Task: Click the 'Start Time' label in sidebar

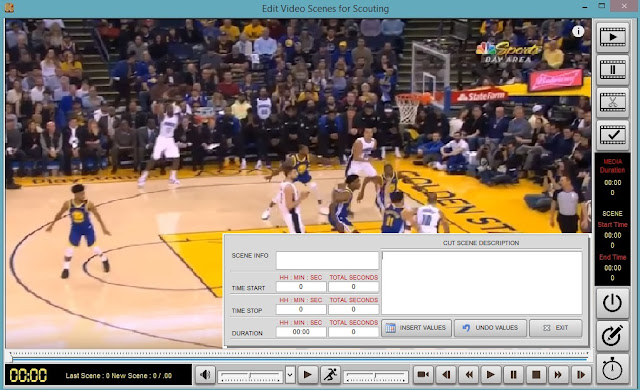Action: click(x=612, y=225)
